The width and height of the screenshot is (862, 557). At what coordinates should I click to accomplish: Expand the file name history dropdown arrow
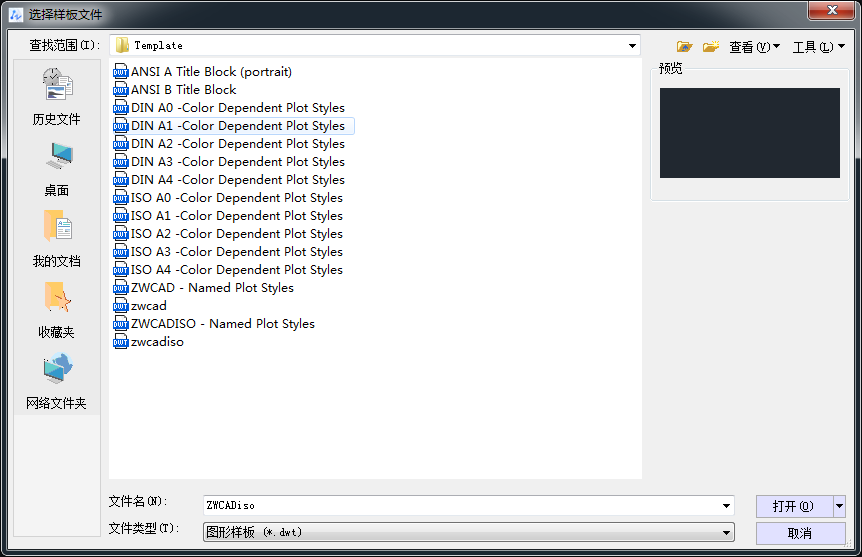pos(726,505)
